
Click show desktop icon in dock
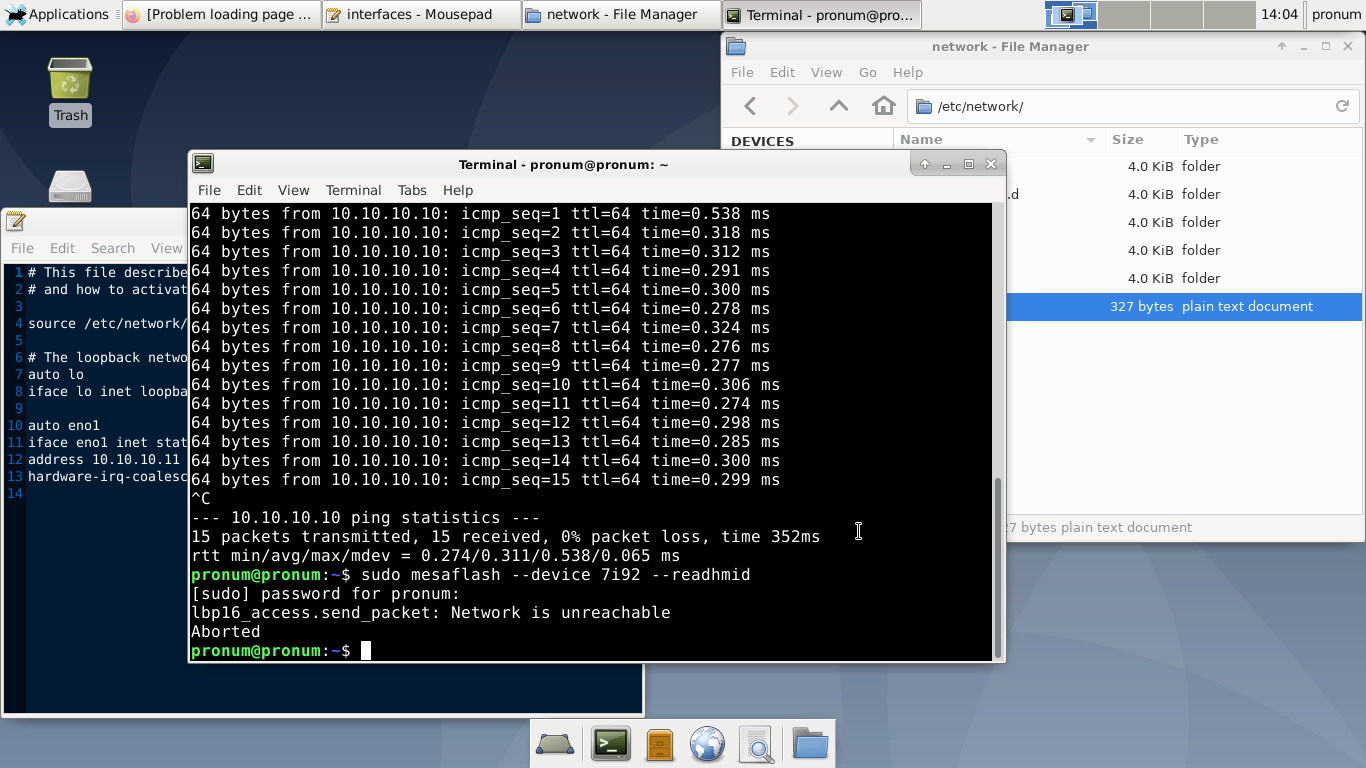pos(555,744)
